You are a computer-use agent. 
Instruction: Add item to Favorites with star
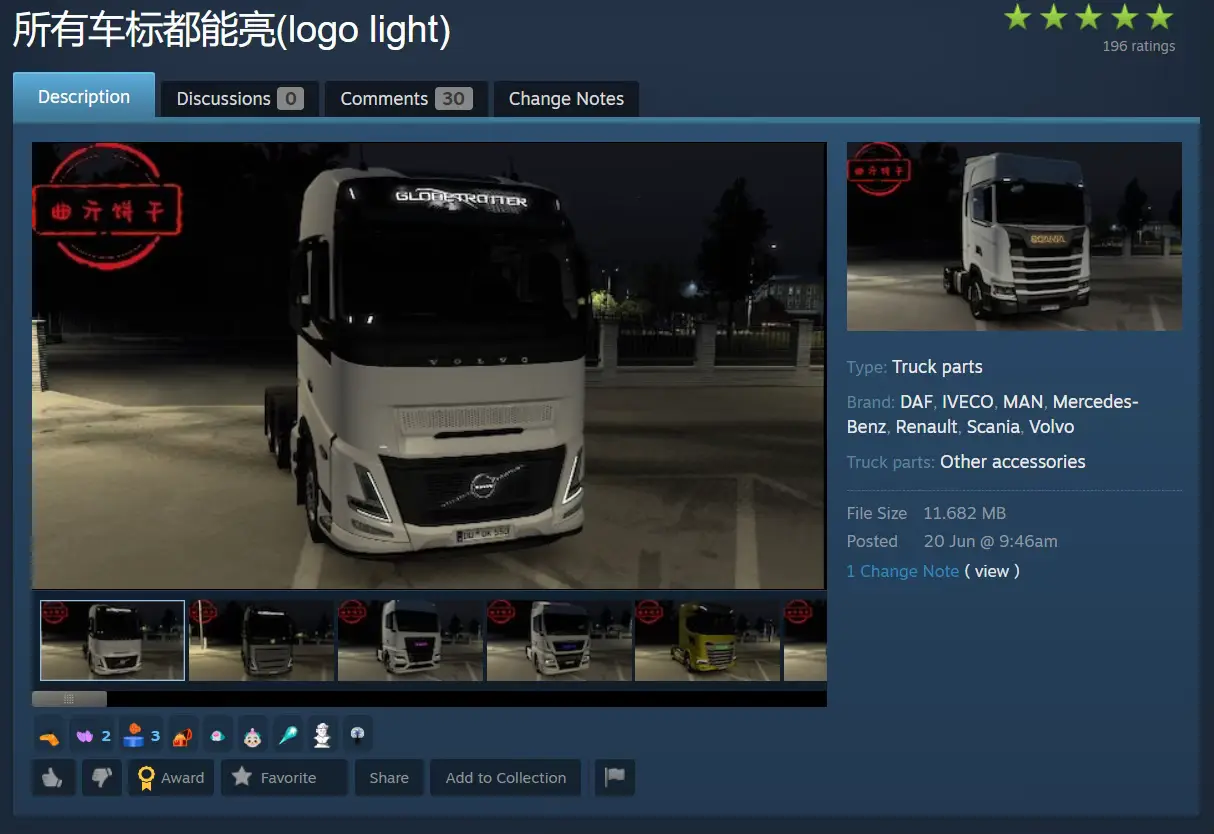pos(284,777)
